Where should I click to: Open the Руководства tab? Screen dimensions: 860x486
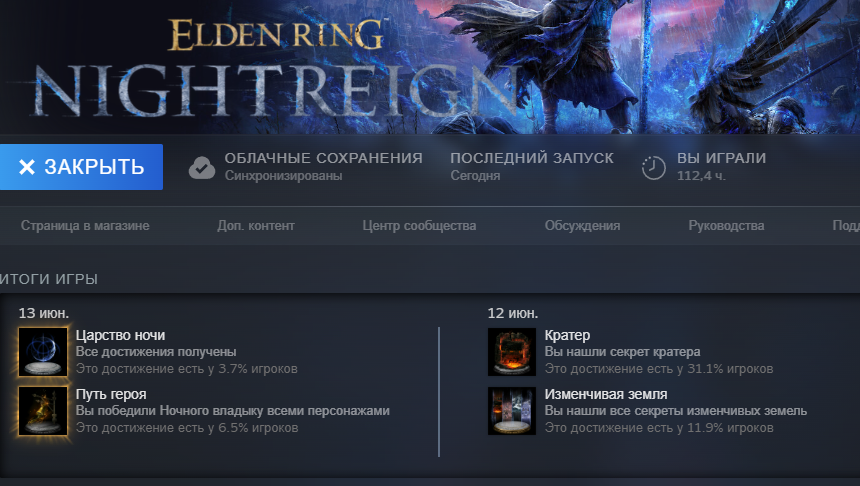(x=726, y=225)
